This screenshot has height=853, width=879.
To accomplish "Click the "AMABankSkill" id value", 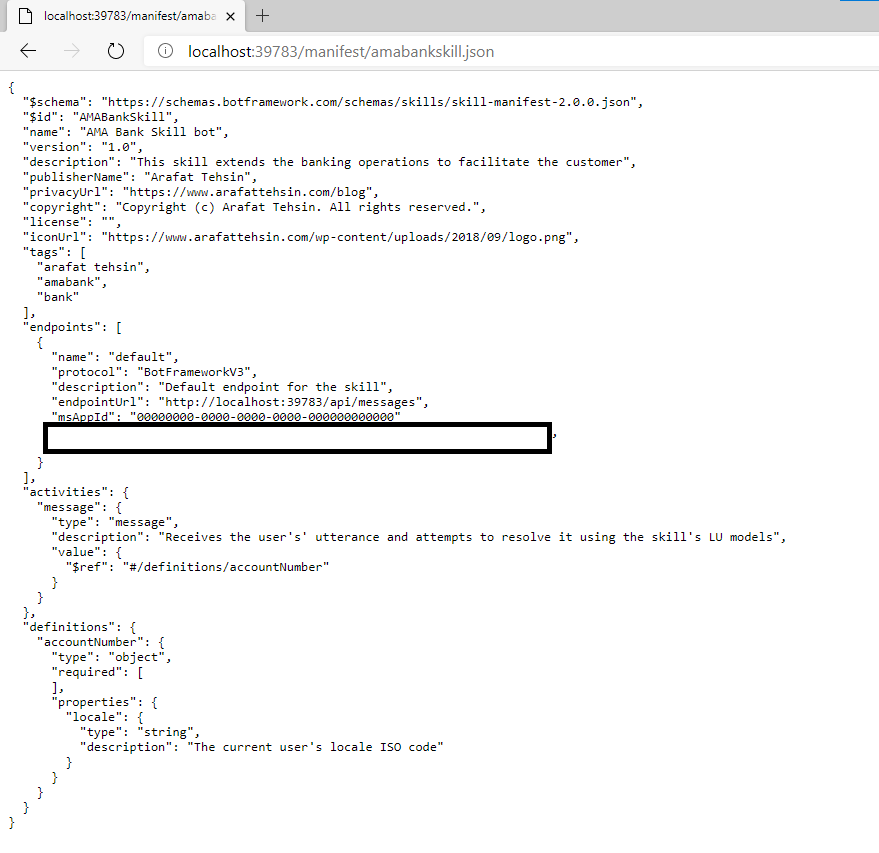I will pyautogui.click(x=122, y=117).
